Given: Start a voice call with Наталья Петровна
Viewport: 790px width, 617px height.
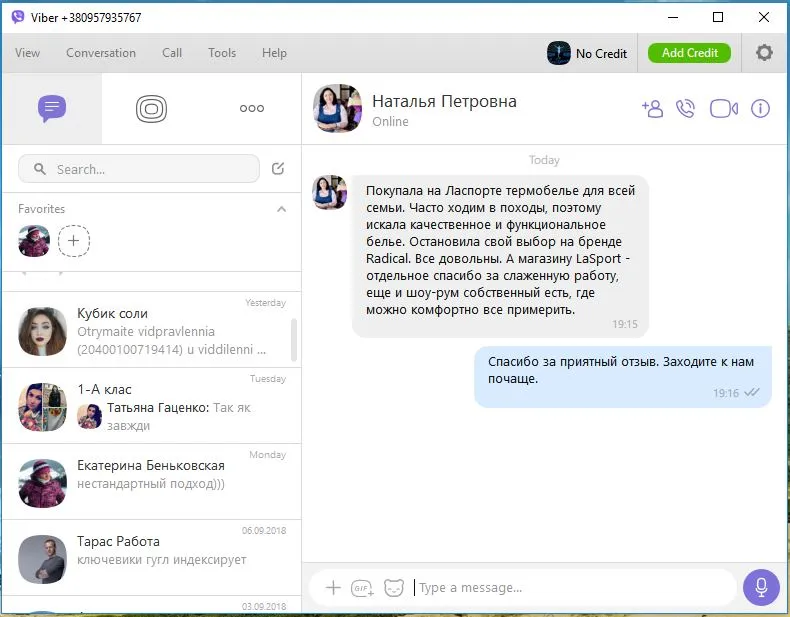Looking at the screenshot, I should click(685, 108).
